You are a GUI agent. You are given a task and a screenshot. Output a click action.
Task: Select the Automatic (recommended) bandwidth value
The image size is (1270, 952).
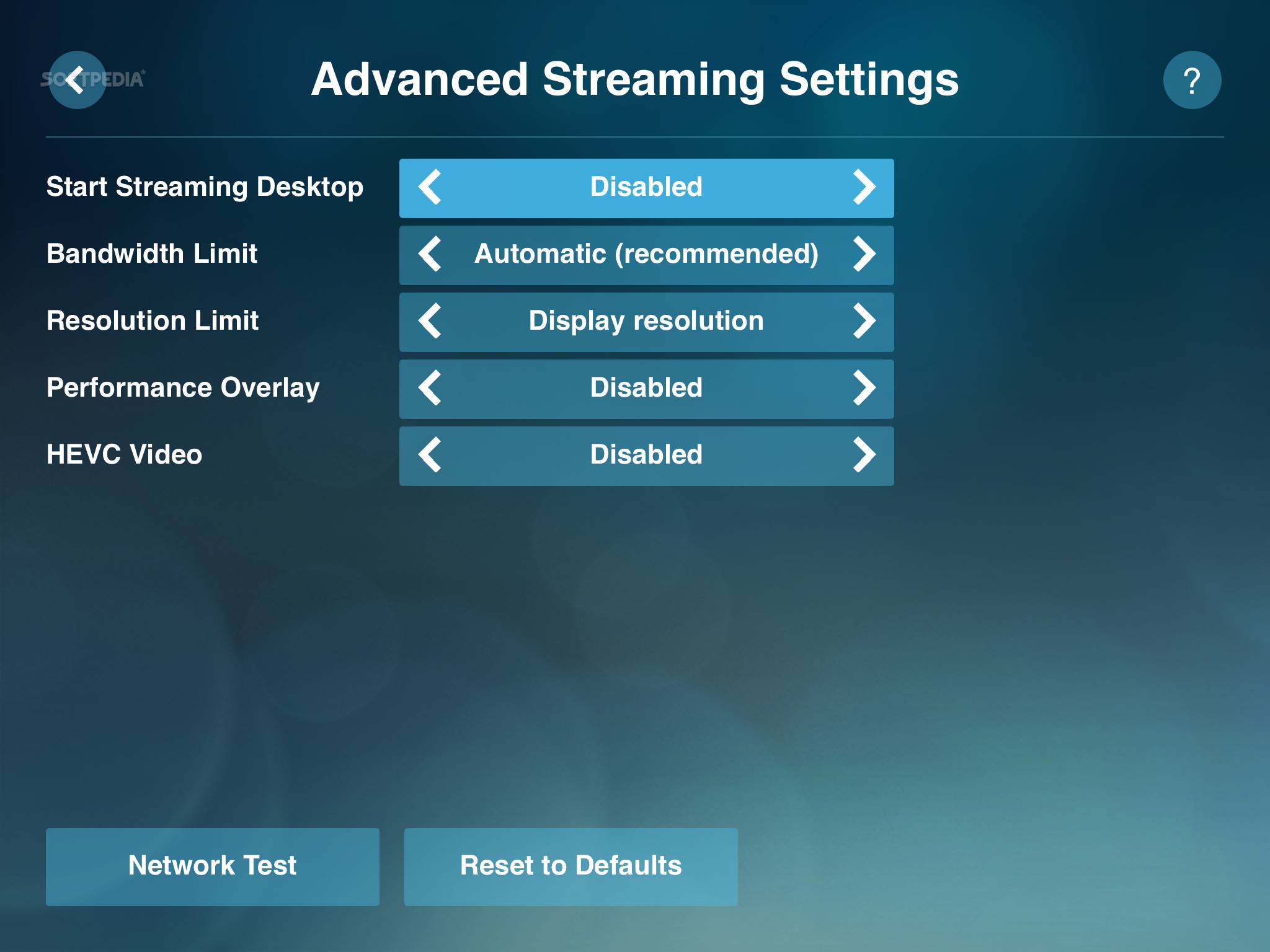tap(646, 254)
